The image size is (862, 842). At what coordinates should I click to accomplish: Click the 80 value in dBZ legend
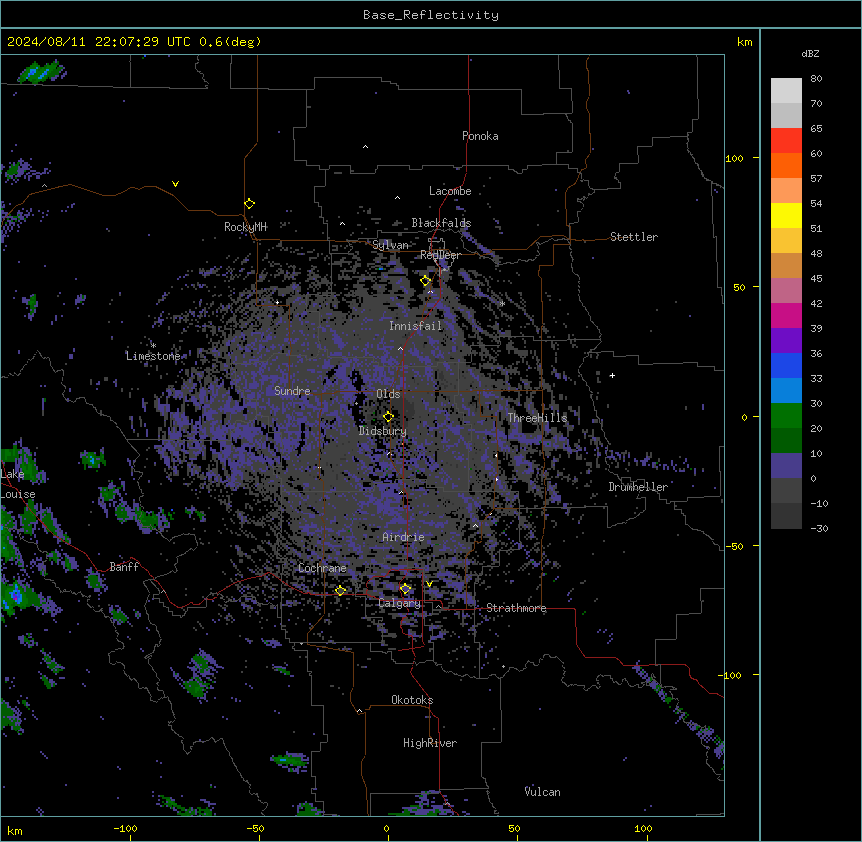pos(816,79)
